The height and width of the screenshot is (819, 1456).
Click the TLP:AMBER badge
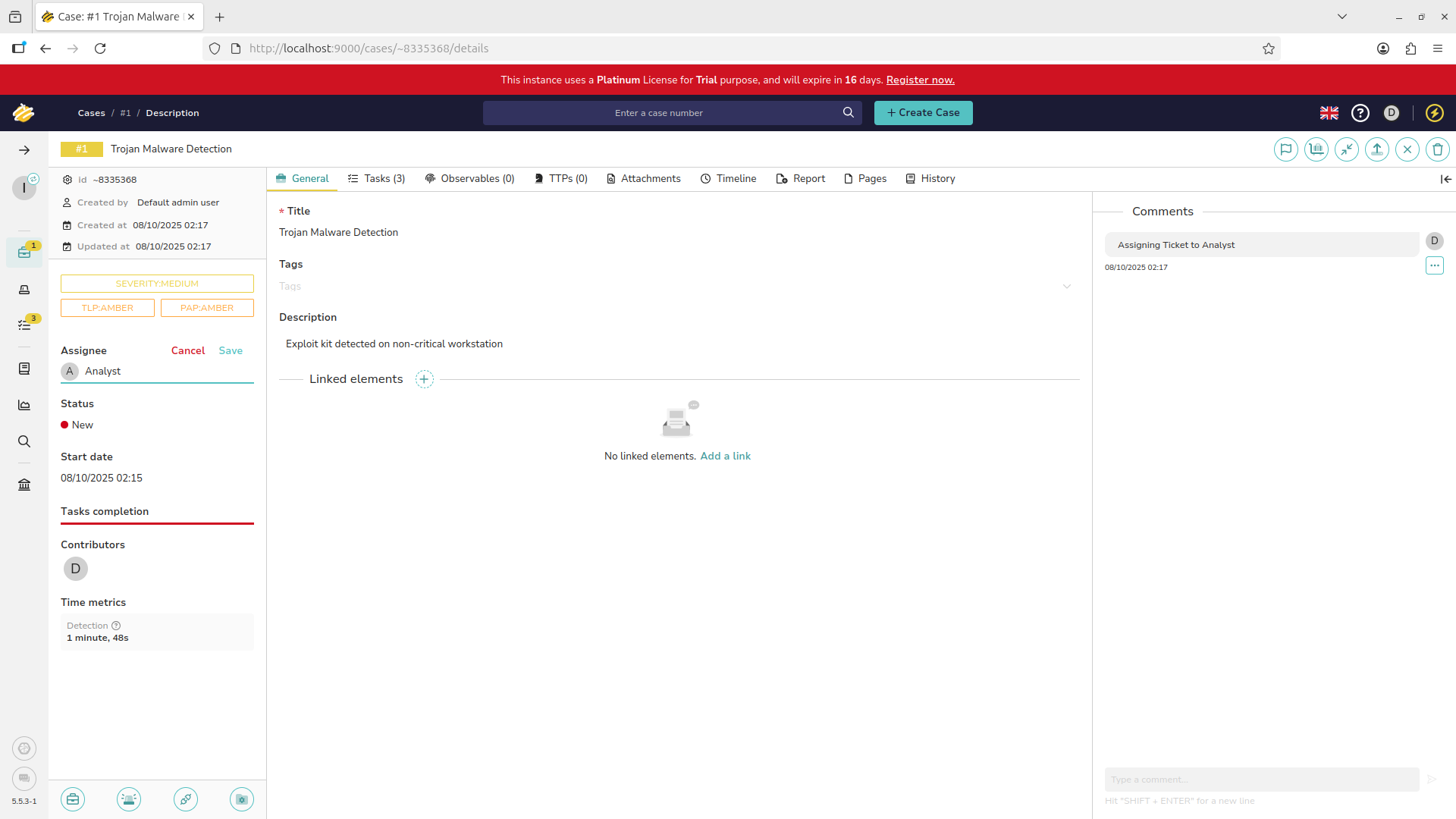pyautogui.click(x=108, y=308)
